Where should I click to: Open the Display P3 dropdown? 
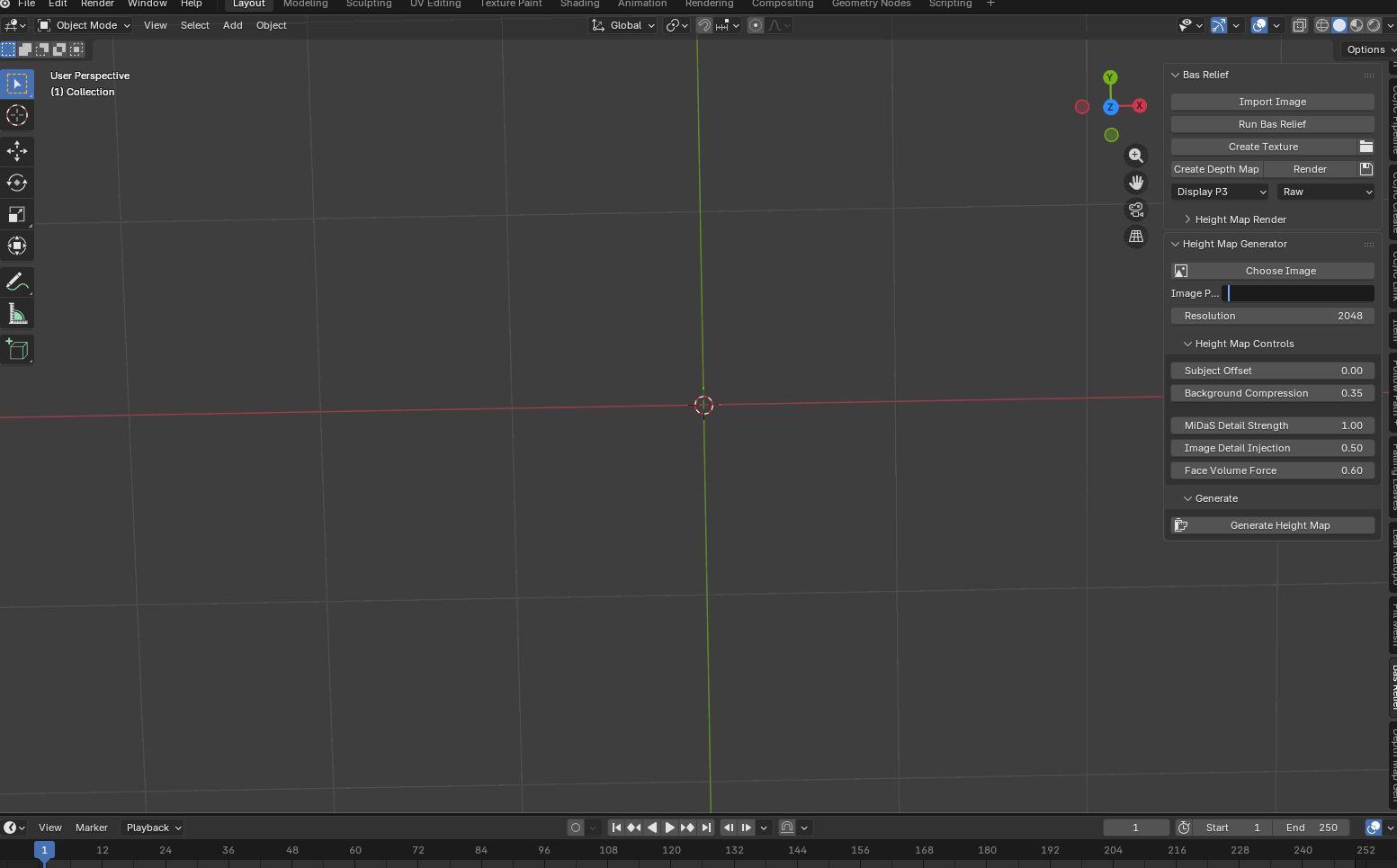[1220, 192]
